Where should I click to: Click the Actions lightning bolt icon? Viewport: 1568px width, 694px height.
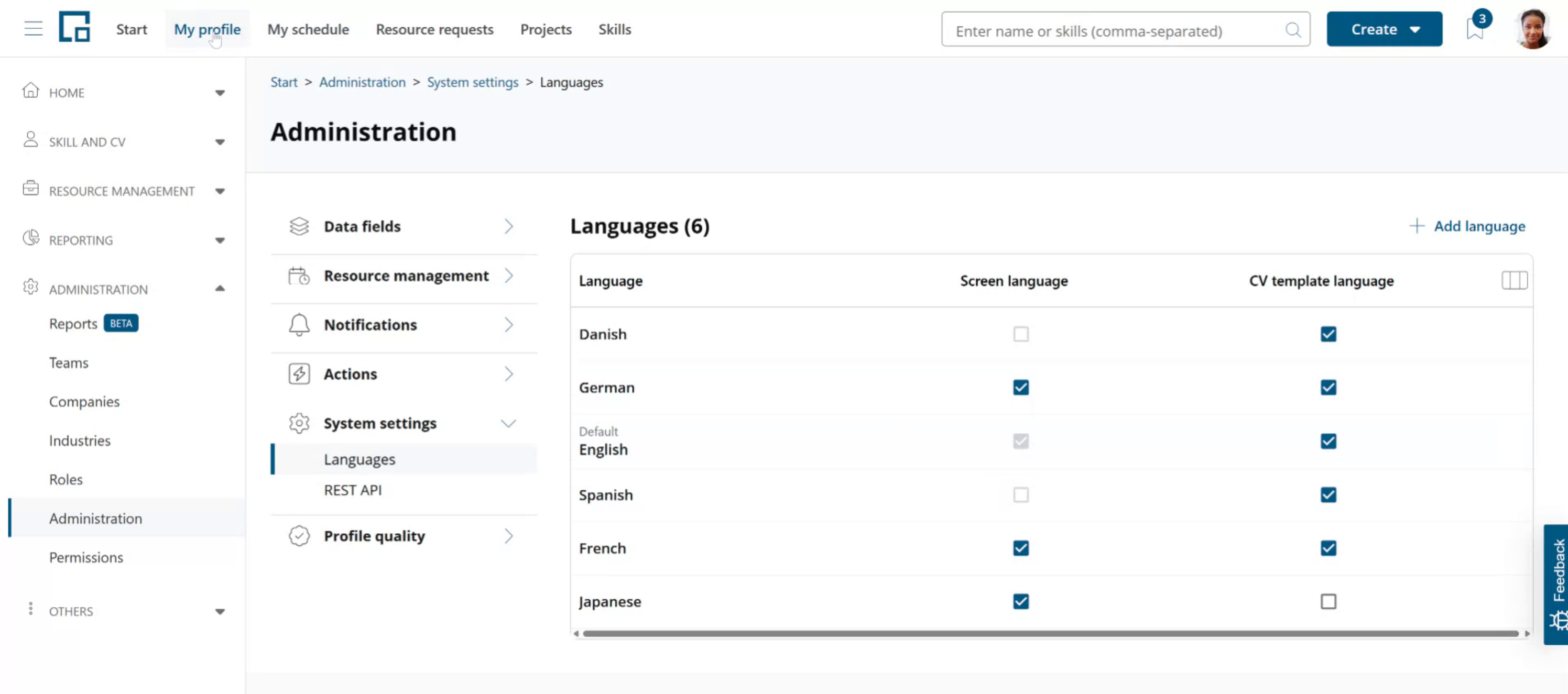(x=299, y=374)
